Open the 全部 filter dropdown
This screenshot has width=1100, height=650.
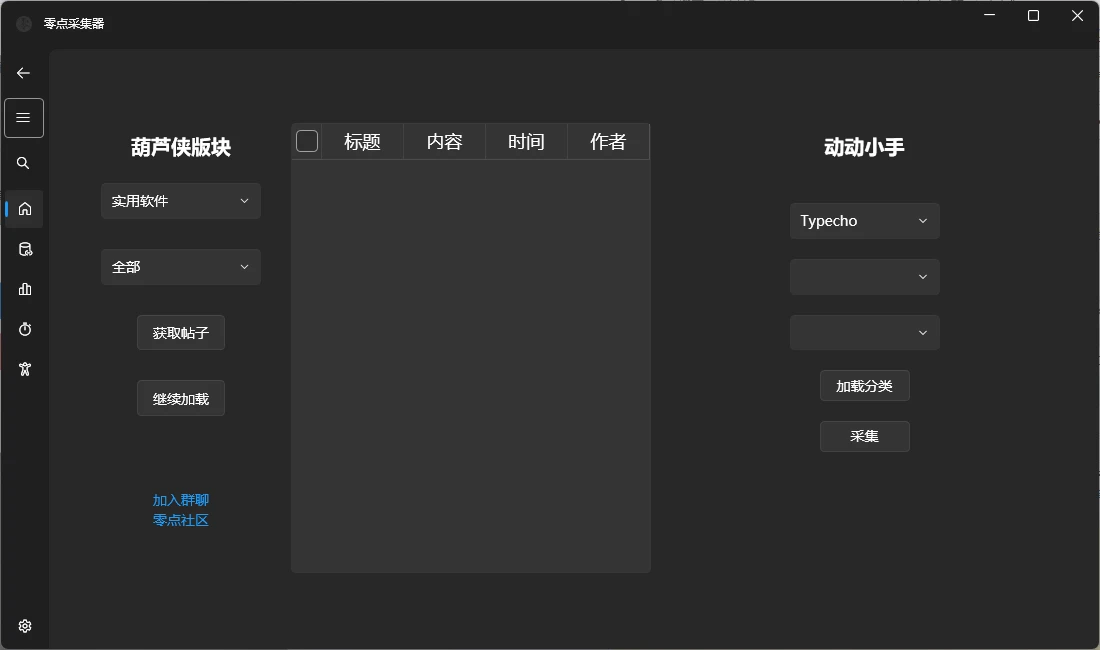[x=181, y=267]
